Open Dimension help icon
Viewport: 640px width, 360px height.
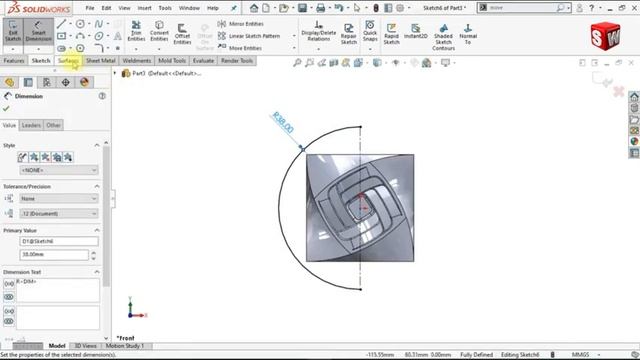102,96
